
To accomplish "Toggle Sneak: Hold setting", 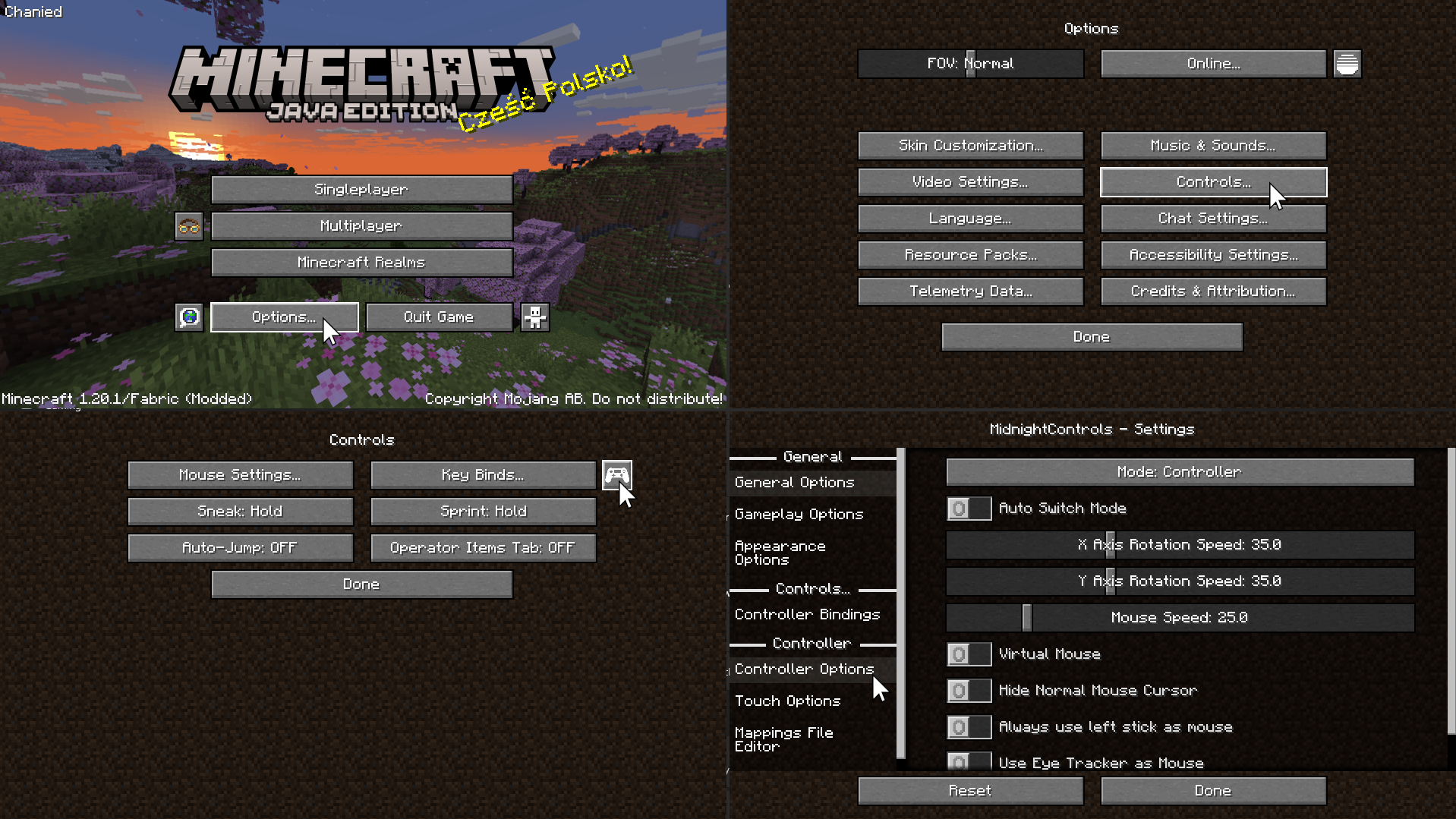I will pos(241,512).
